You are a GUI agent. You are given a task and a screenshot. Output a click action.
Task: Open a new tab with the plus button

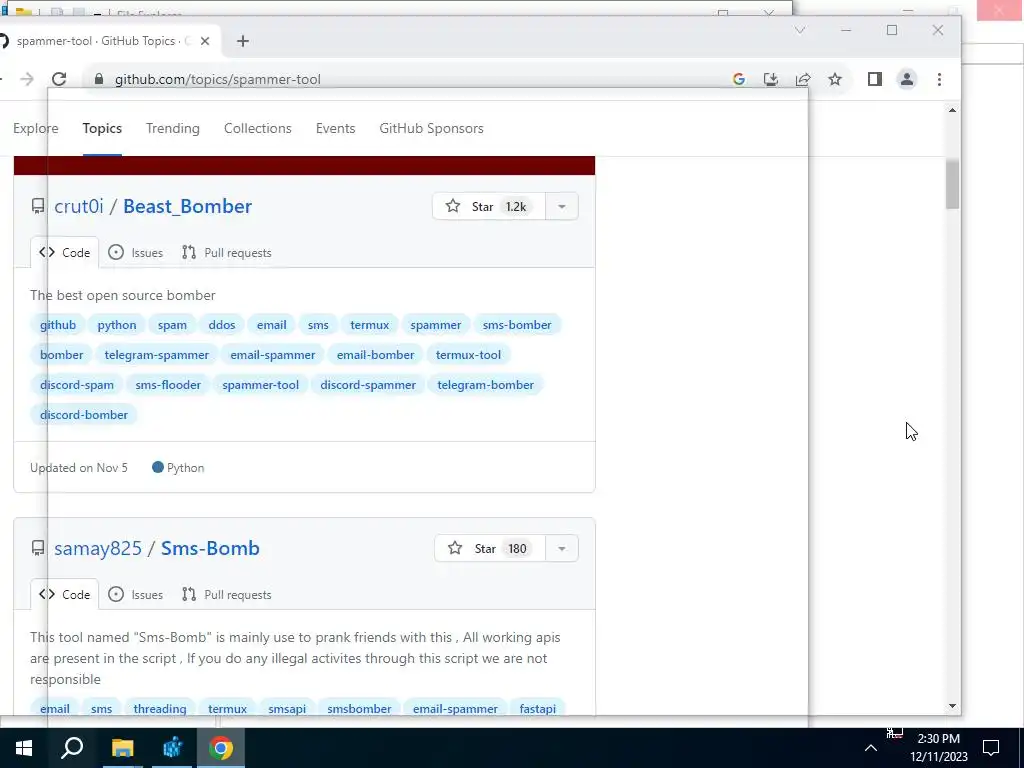(243, 41)
